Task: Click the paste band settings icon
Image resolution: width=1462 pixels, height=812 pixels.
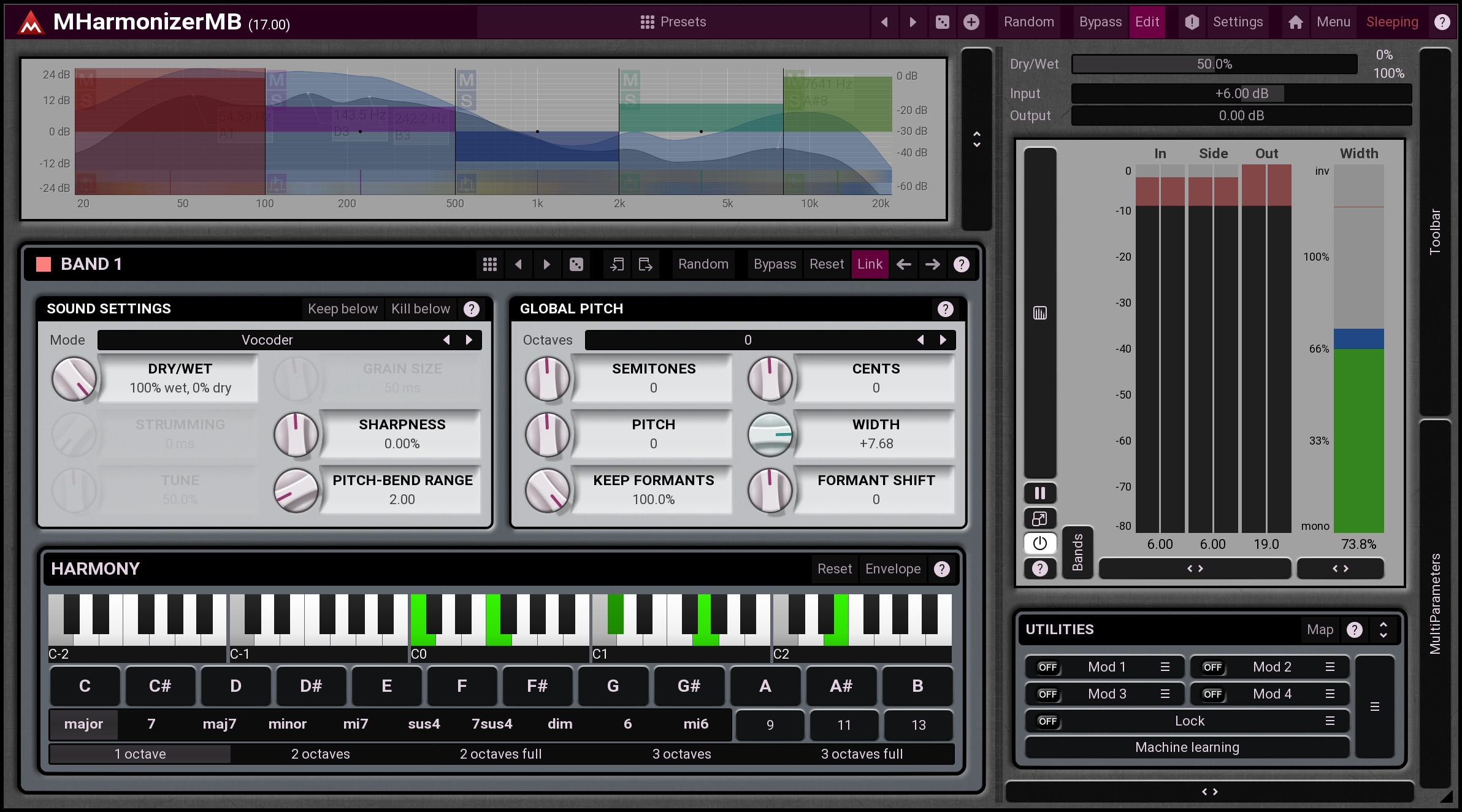Action: (x=645, y=264)
